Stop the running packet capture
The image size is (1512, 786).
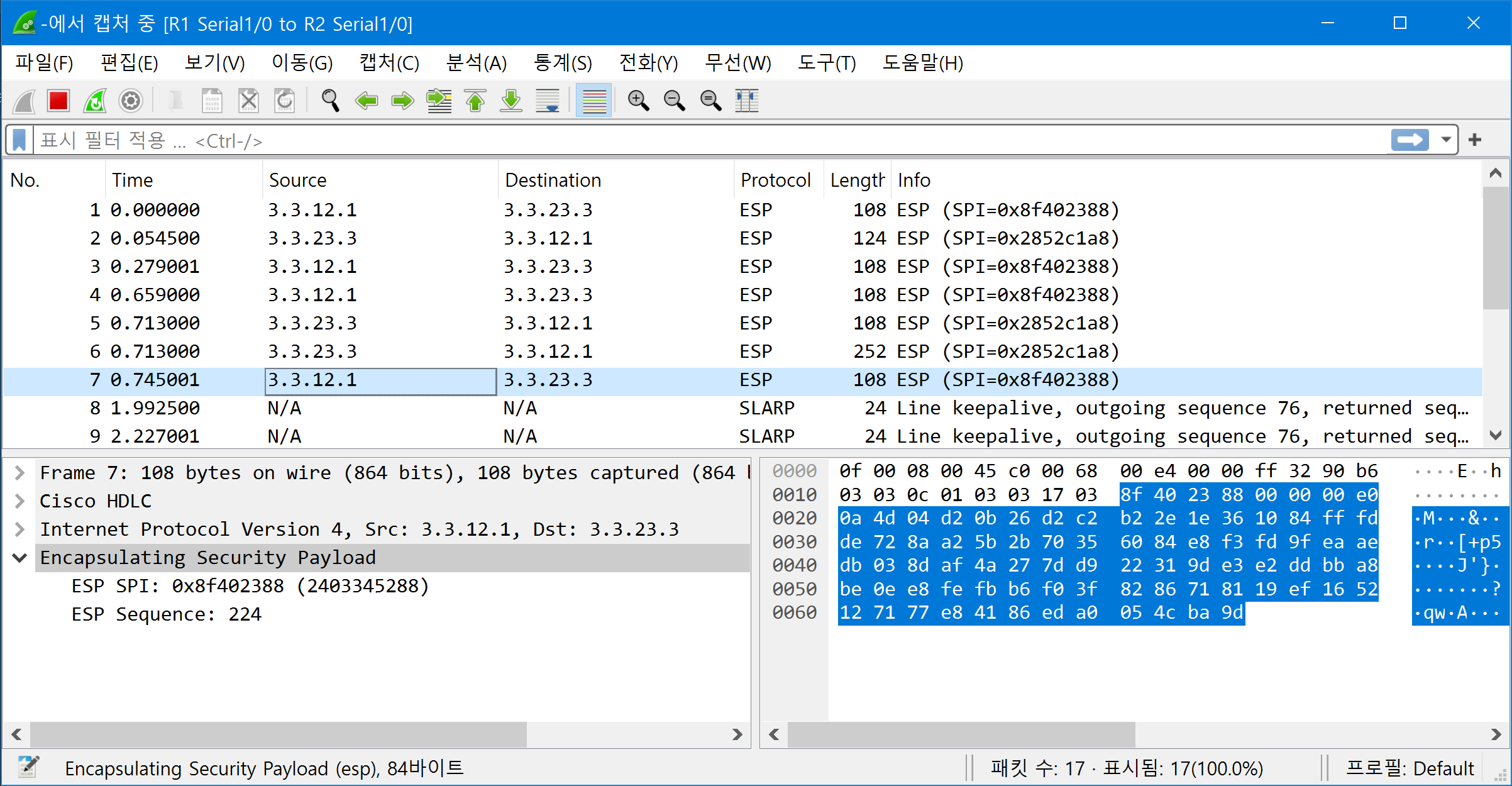point(58,101)
